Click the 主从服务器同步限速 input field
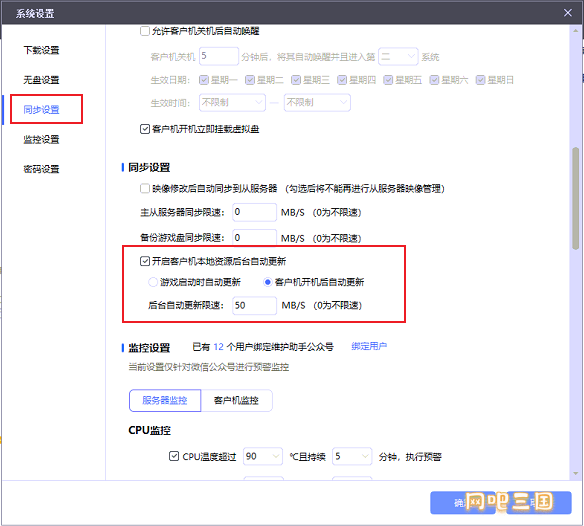The width and height of the screenshot is (584, 526). [254, 212]
